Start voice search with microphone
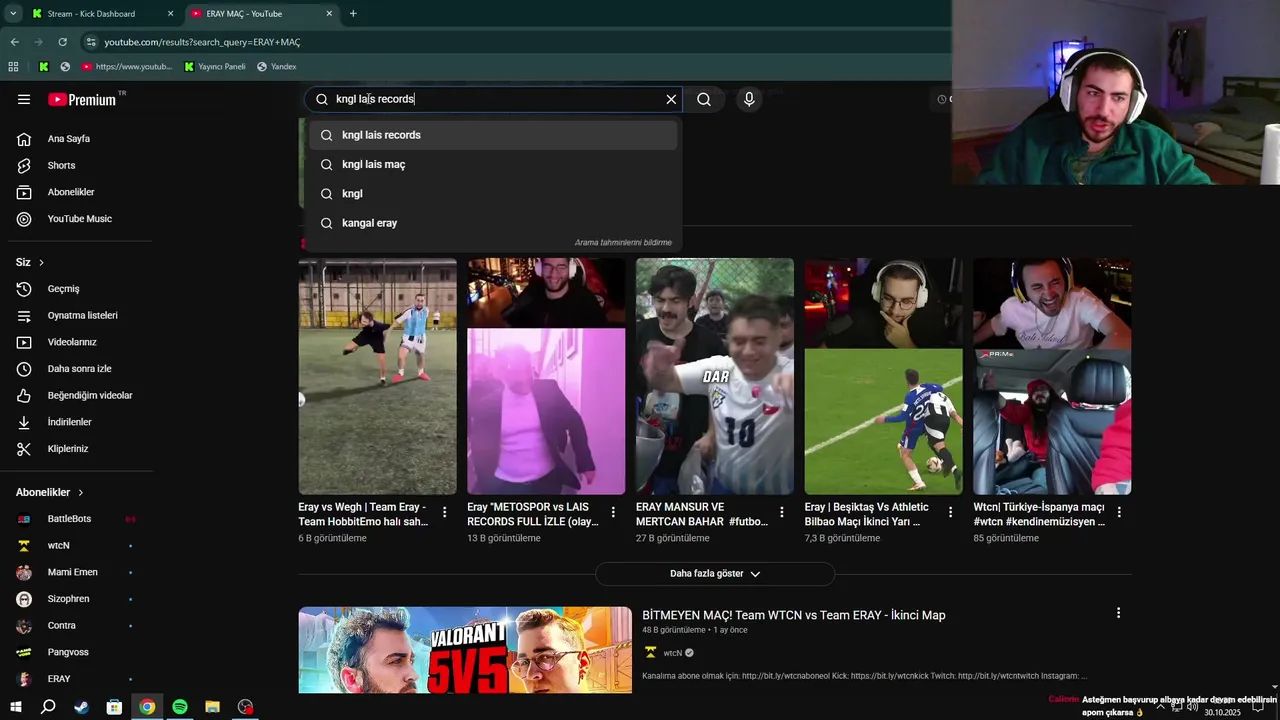1280x720 pixels. 749,99
